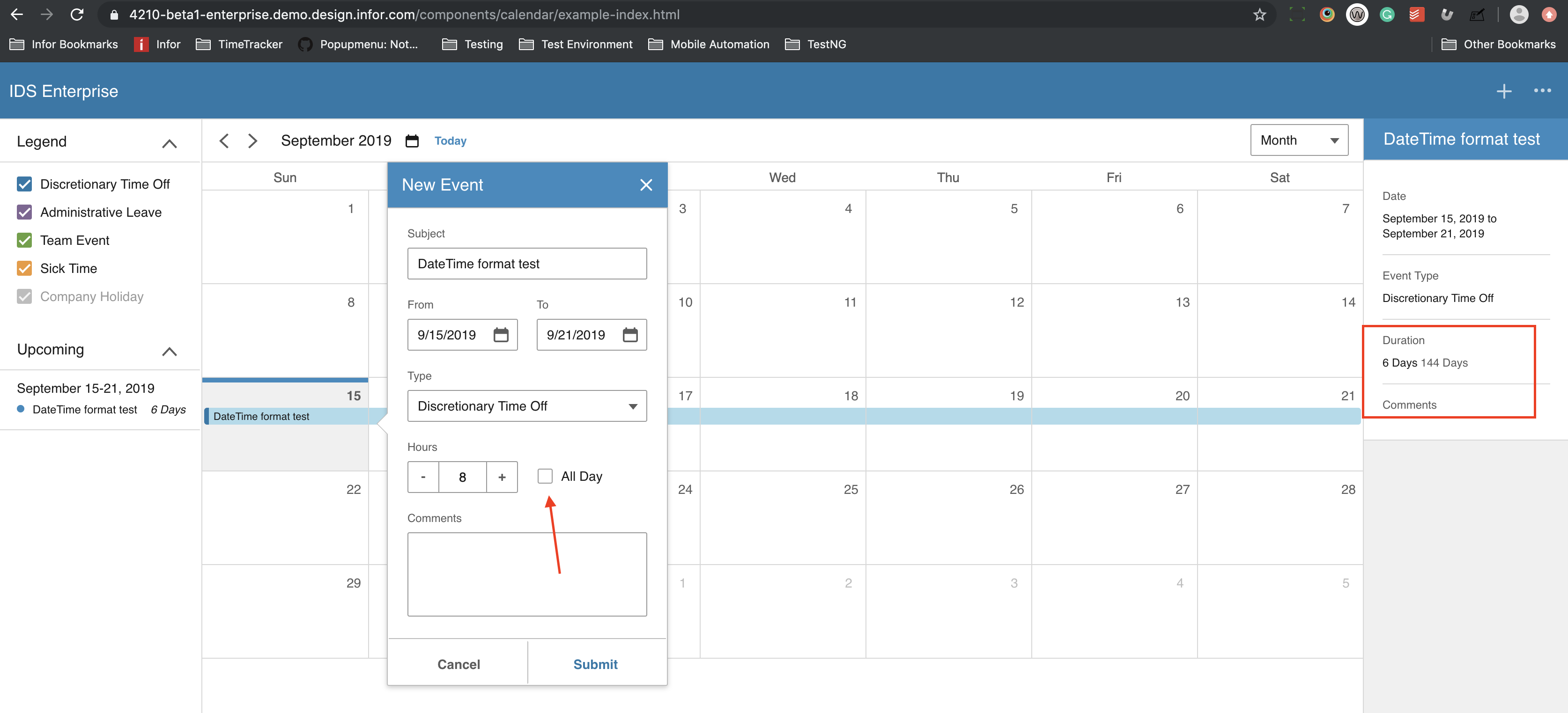Open the event Type dropdown
The image size is (1568, 713).
coord(526,406)
